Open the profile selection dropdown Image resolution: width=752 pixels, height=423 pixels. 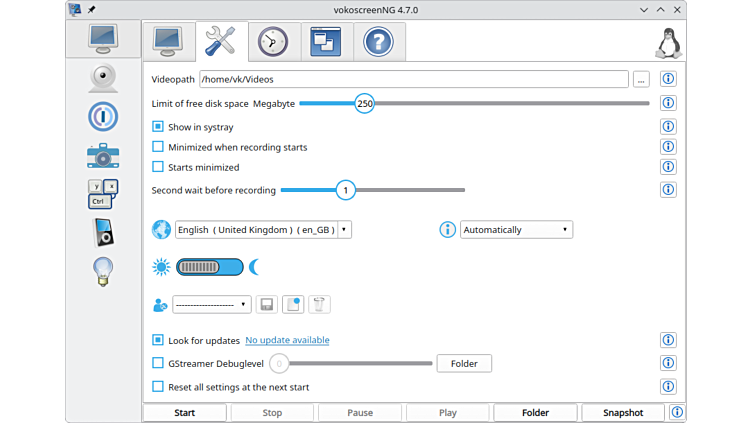point(211,304)
